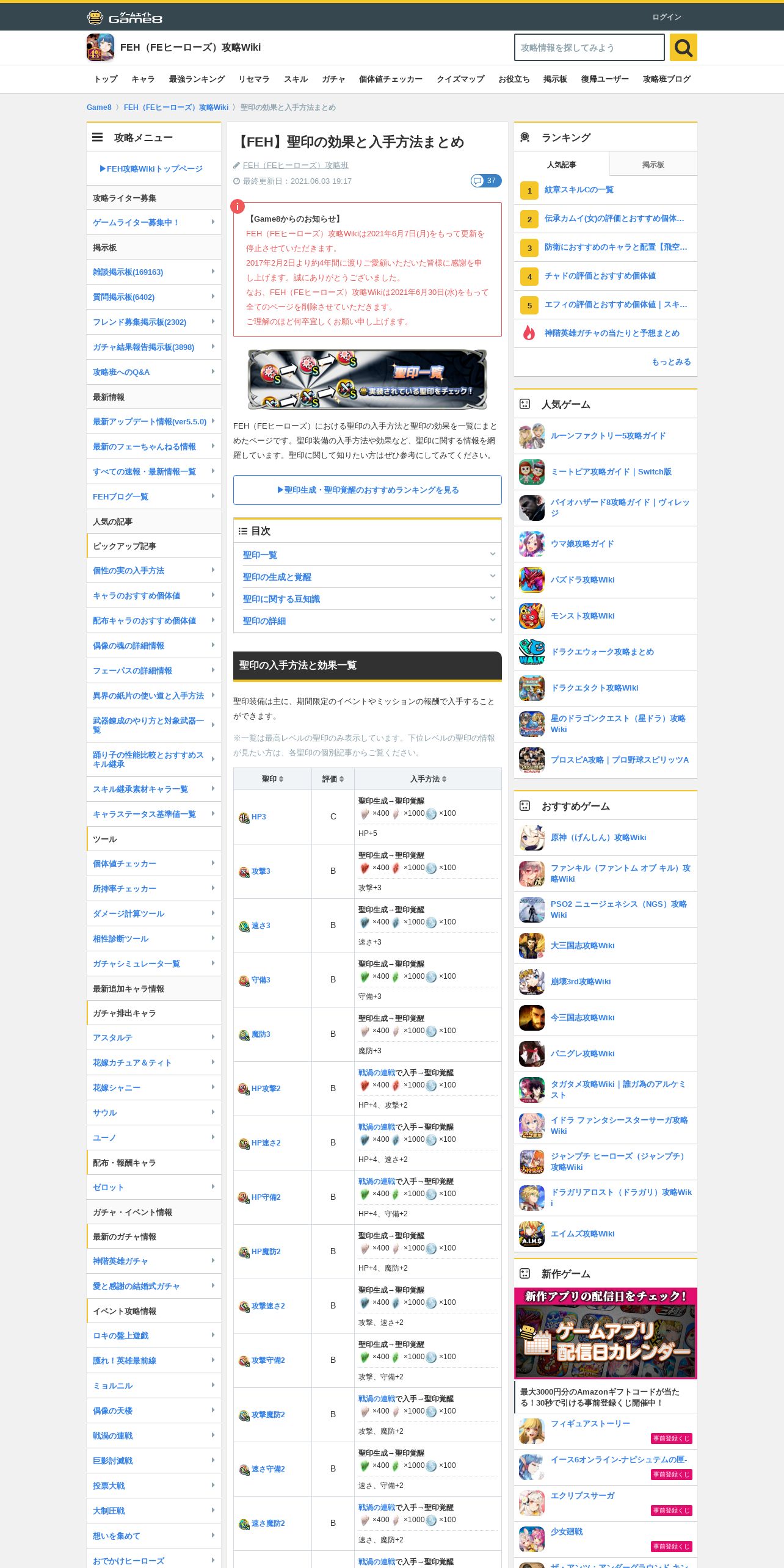Click the FEH game icon beside wiki title
The width and height of the screenshot is (784, 1568).
coord(100,47)
